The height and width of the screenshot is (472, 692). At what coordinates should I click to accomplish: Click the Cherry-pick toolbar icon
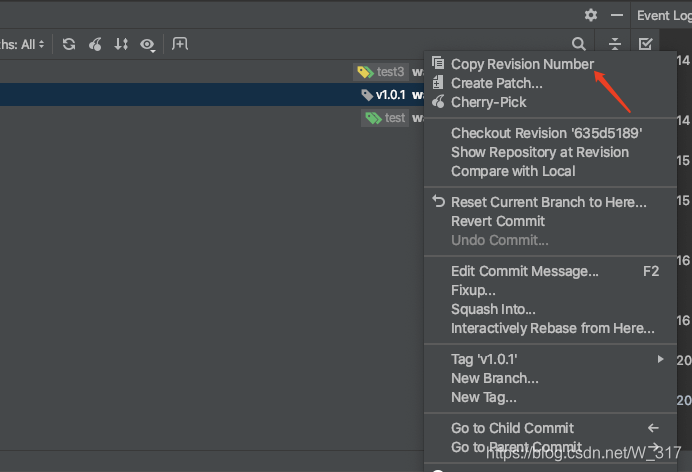95,44
